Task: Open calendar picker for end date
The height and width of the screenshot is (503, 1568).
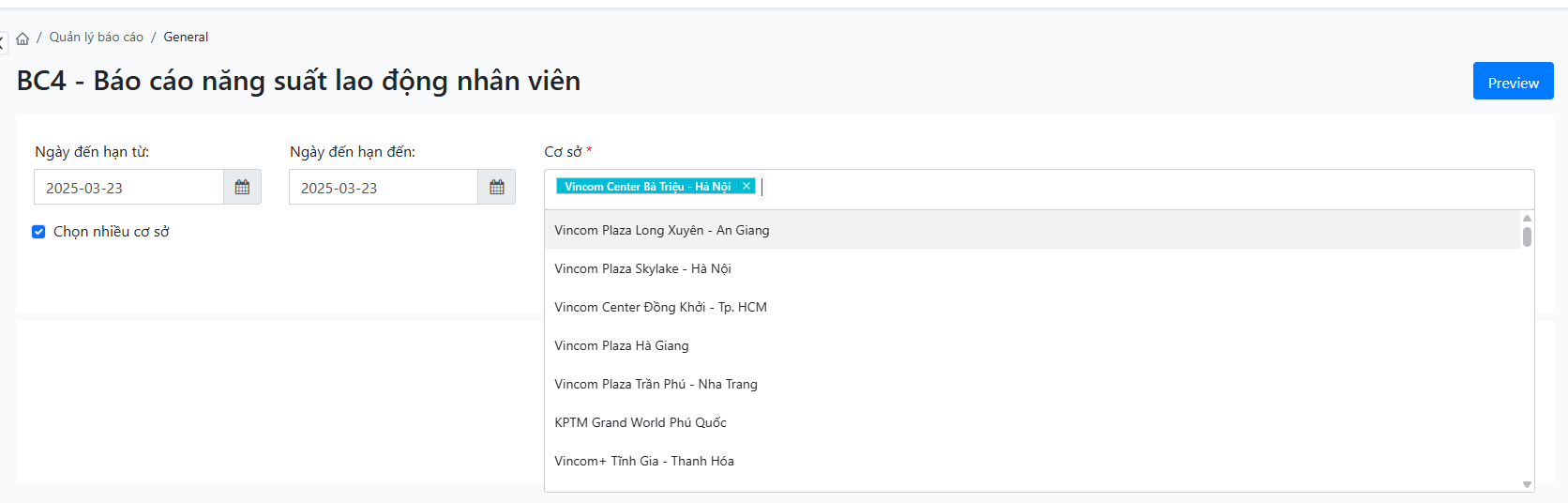Action: pyautogui.click(x=497, y=188)
